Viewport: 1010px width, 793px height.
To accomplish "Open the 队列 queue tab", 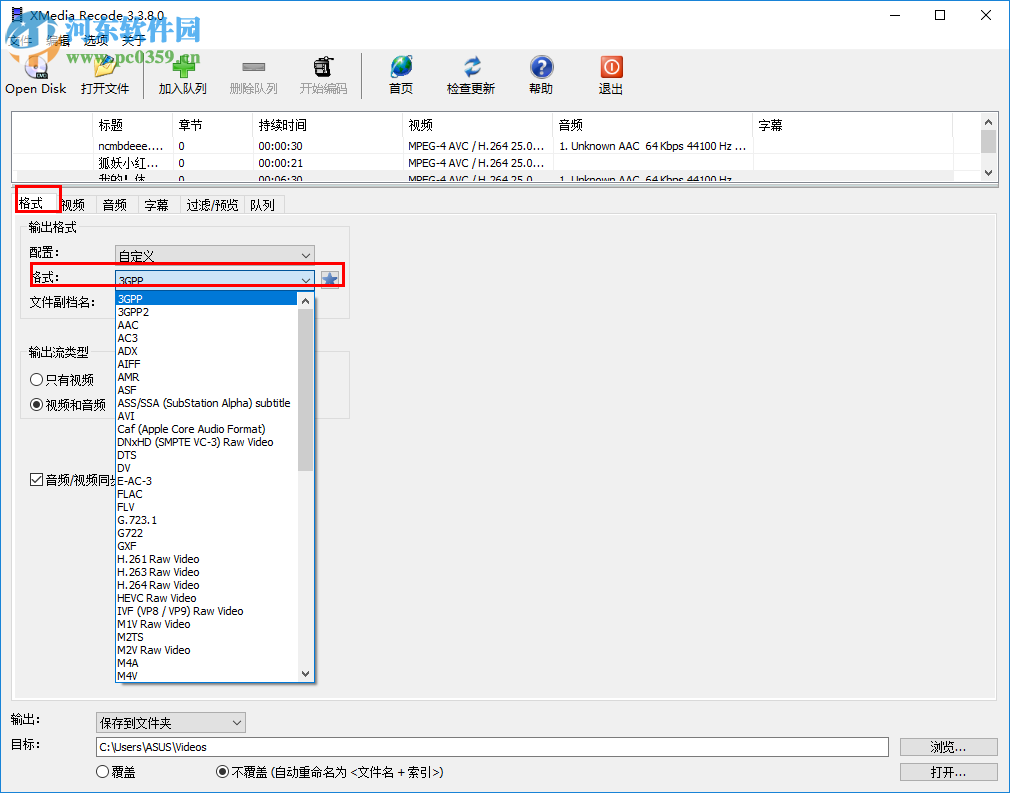I will [262, 204].
